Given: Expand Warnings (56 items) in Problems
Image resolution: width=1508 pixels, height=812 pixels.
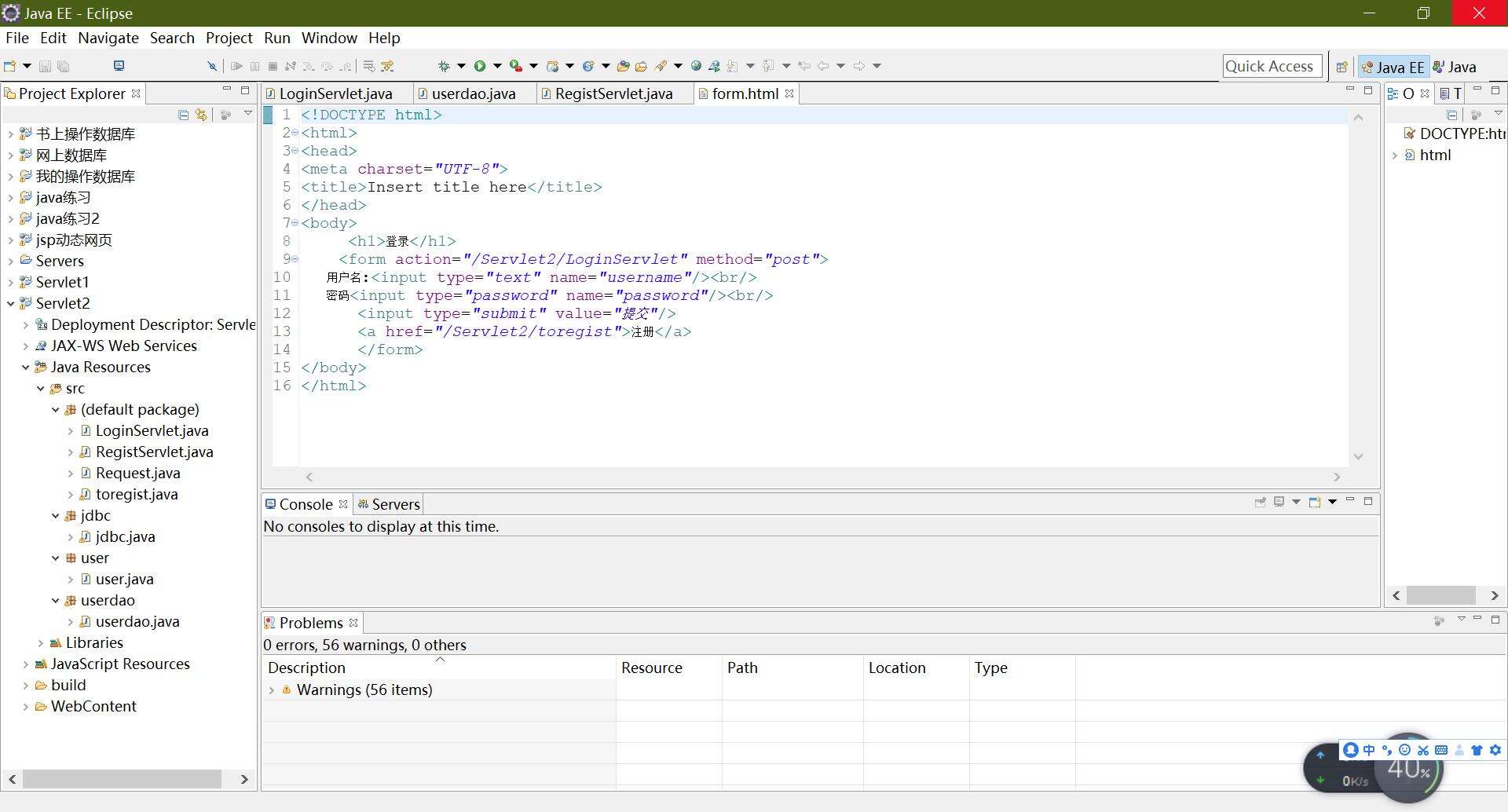Looking at the screenshot, I should [272, 690].
